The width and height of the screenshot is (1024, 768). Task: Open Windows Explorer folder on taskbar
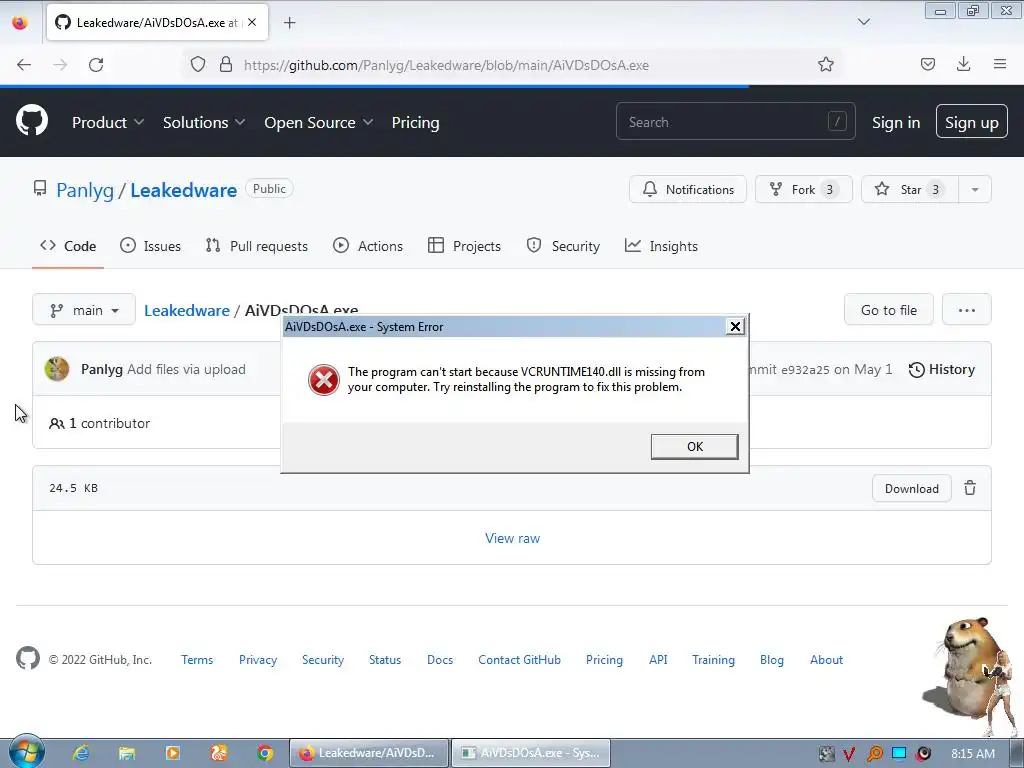click(x=127, y=753)
